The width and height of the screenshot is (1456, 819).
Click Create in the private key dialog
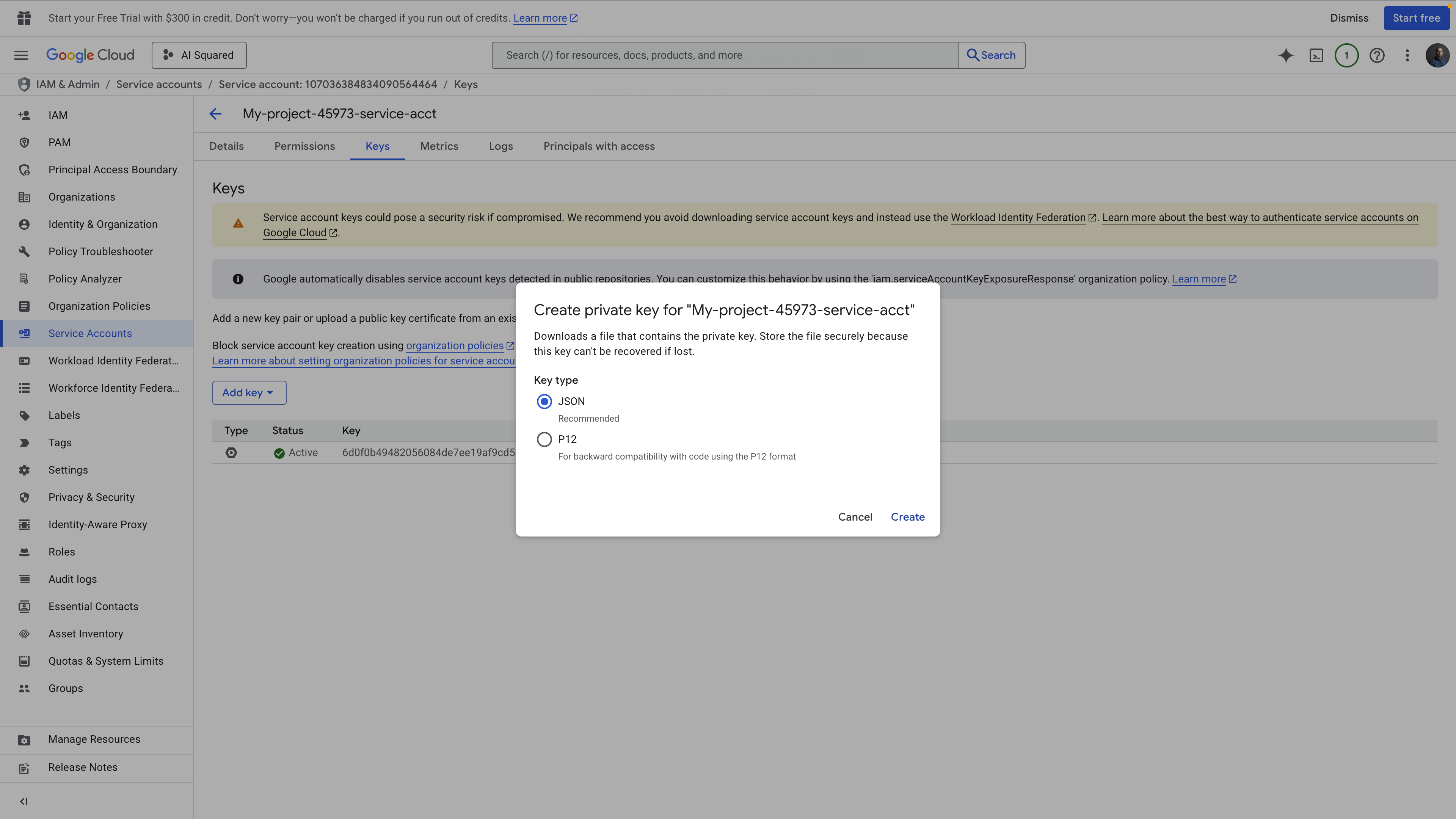coord(908,516)
